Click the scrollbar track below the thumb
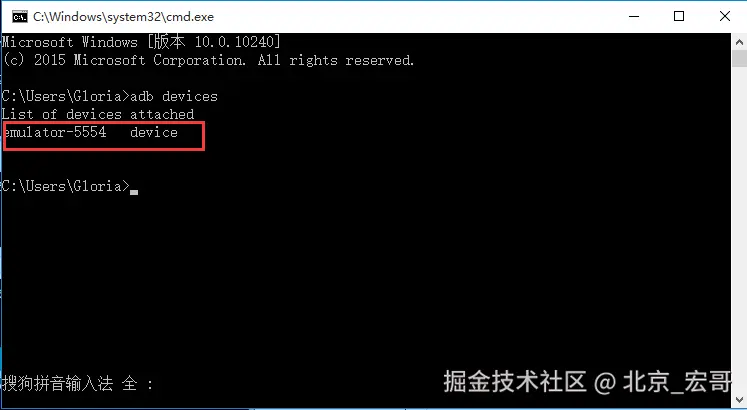Screen dimensions: 747x410 (x=739, y=229)
